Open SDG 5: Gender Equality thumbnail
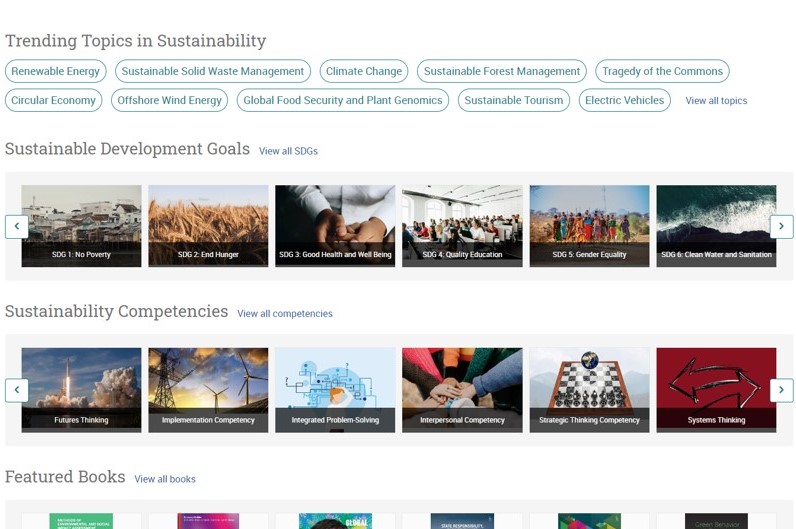Screen dimensions: 796x529 [589, 225]
